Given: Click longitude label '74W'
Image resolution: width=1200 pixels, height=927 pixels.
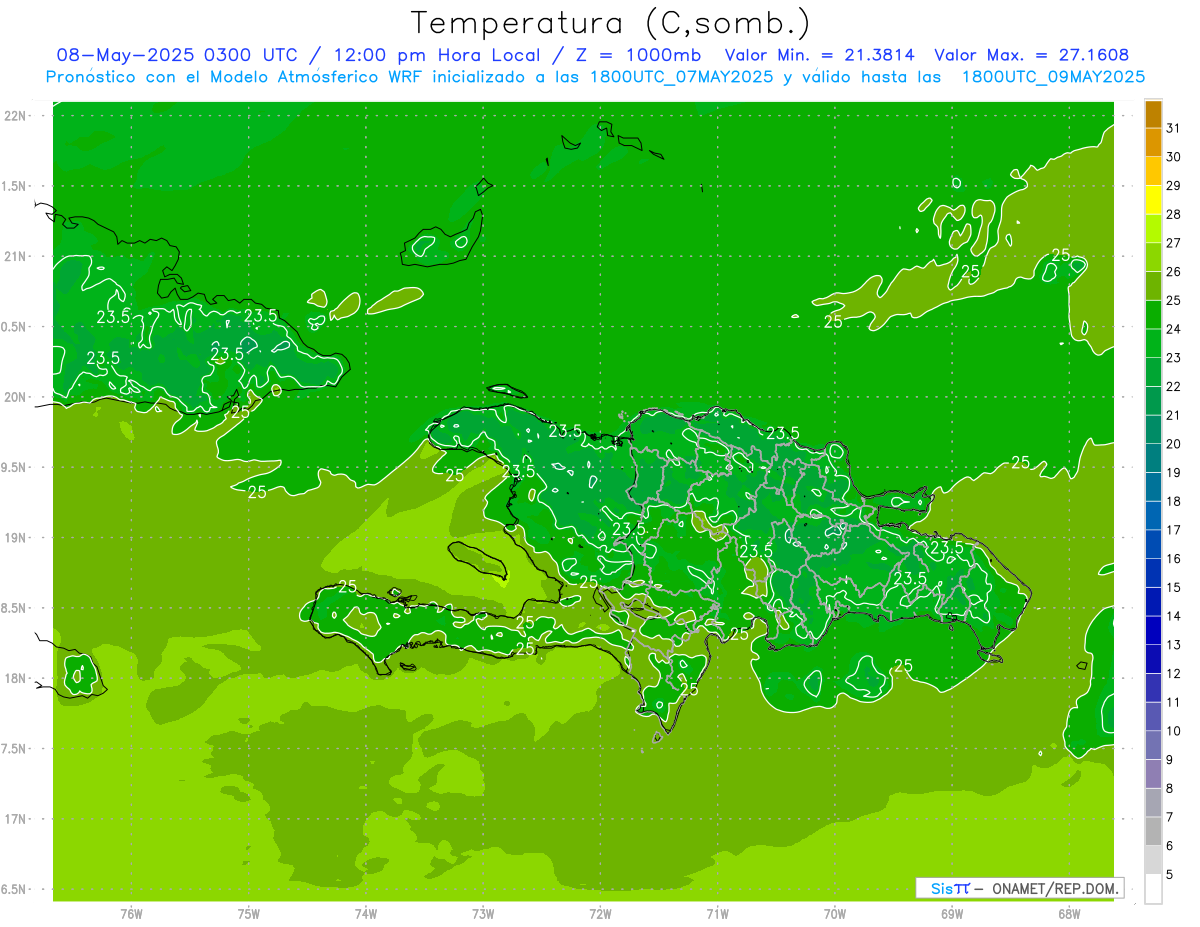Looking at the screenshot, I should [x=366, y=914].
